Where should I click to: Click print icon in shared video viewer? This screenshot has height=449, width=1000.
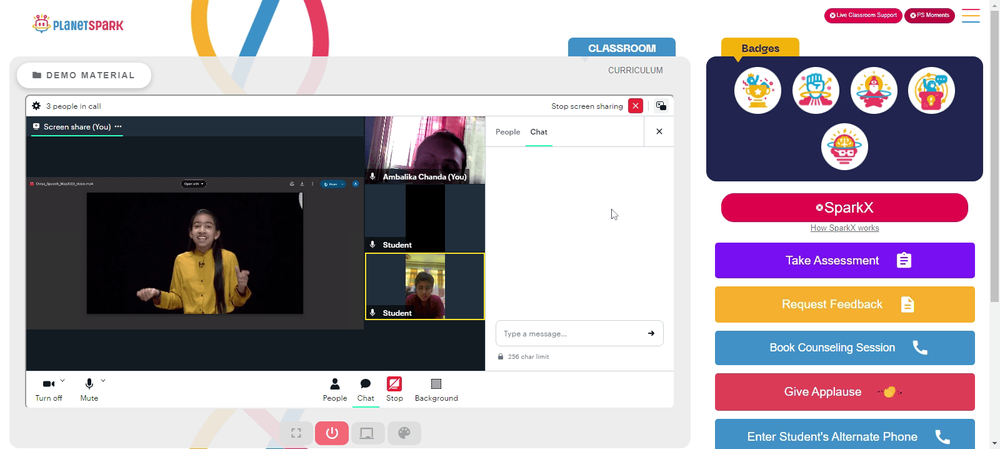point(291,184)
